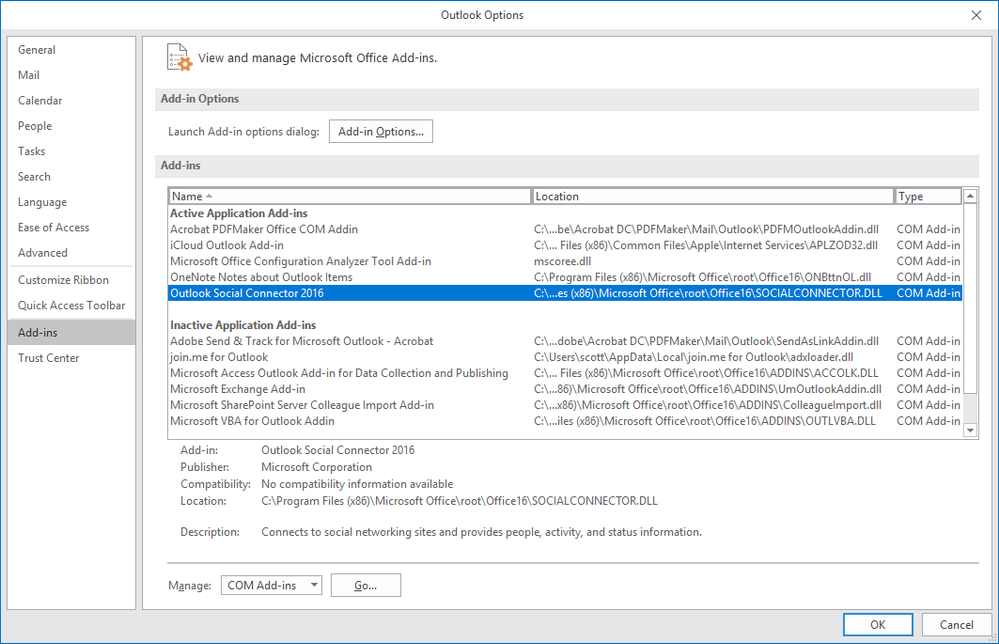Click the Active Application Add-ins group heading

coord(239,213)
